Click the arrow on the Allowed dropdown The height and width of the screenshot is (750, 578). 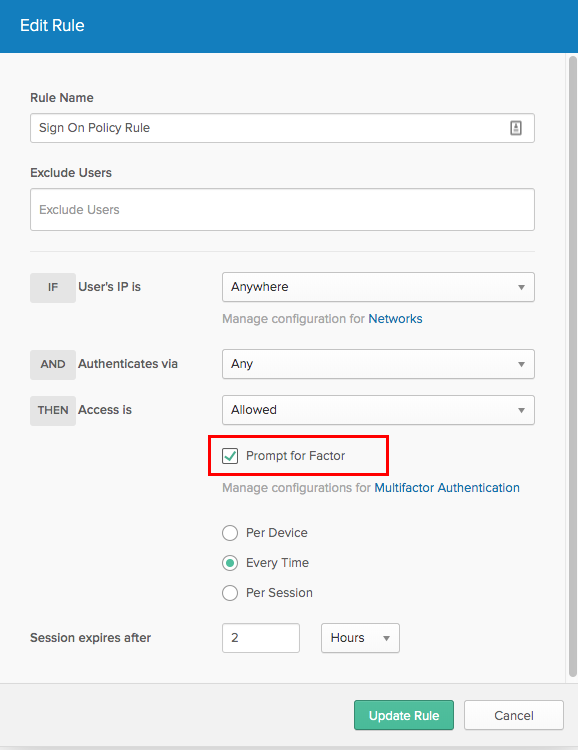pos(522,410)
